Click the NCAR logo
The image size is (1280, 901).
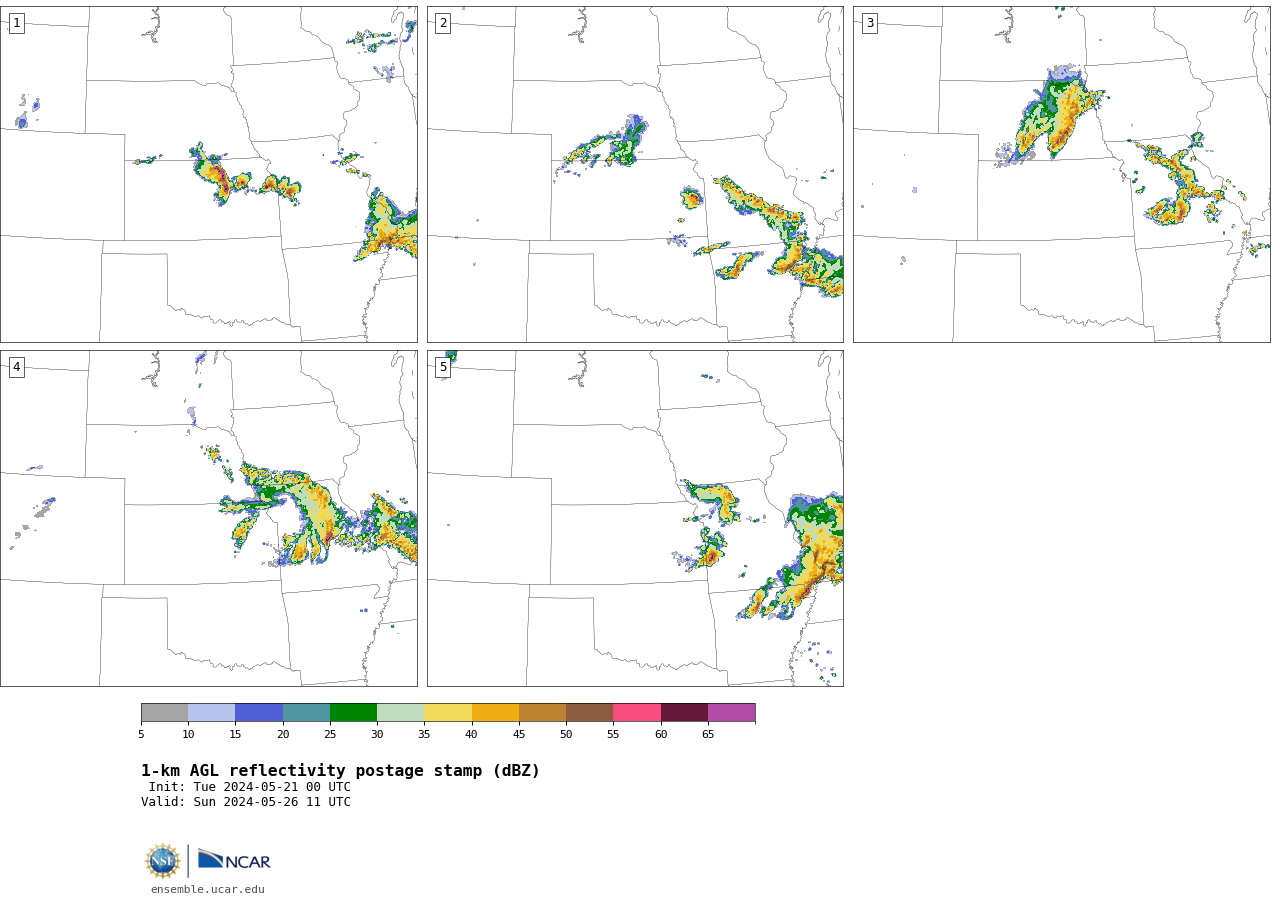tap(234, 860)
